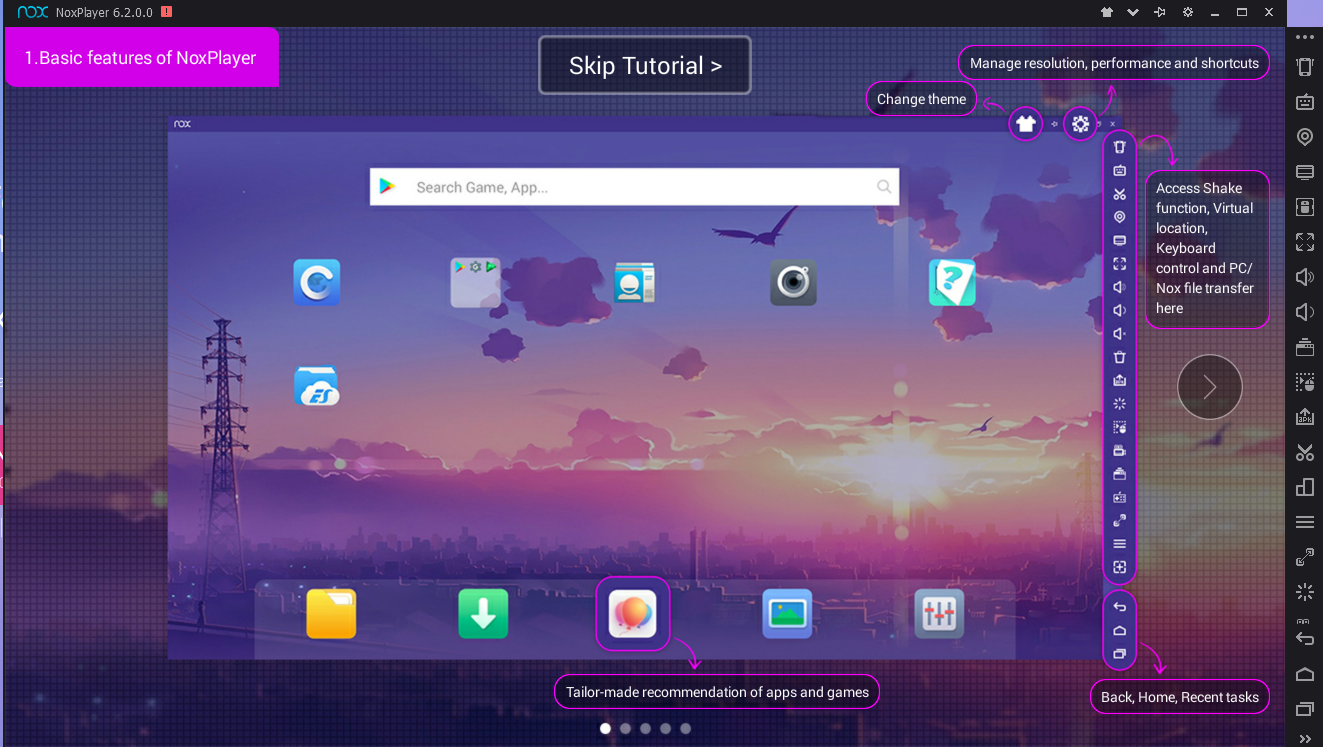This screenshot has width=1323, height=747.
Task: Click the Home button in right sidebar
Action: coord(1304,674)
